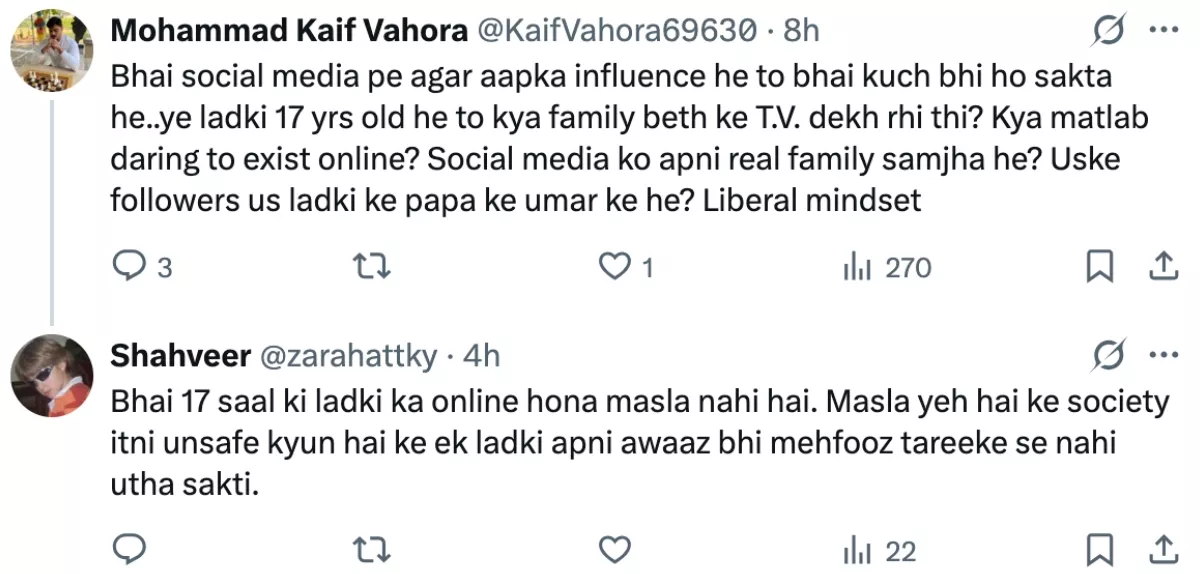1200x574 pixels.
Task: Share Mohammad Kaif Vahora's tweet
Action: coord(1162,267)
